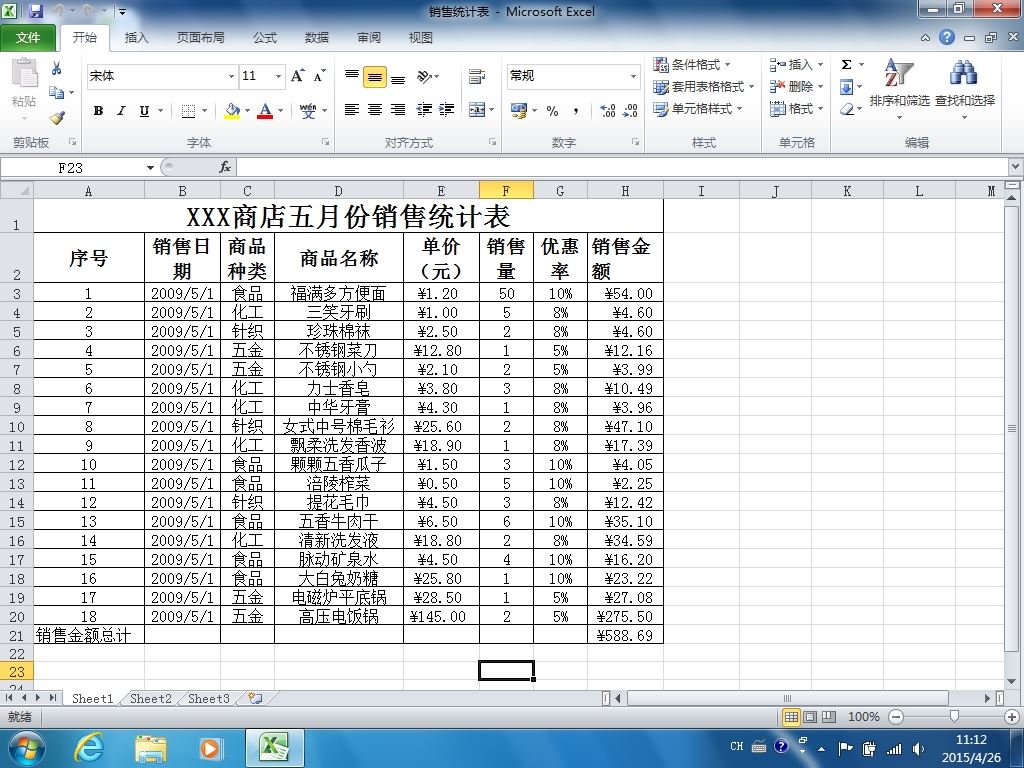
Task: Toggle Underline formatting
Action: (x=144, y=111)
